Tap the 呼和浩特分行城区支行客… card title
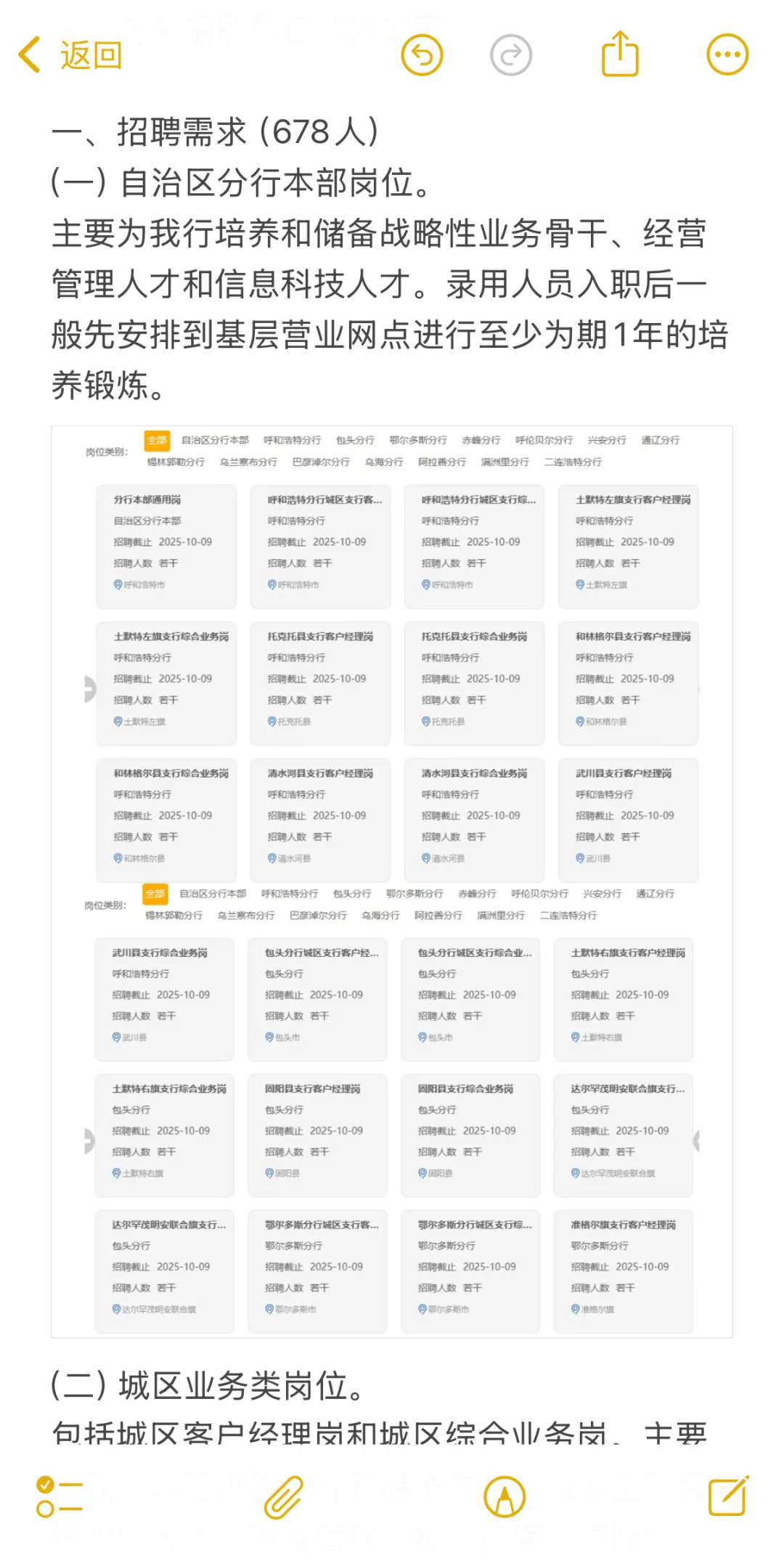The height and width of the screenshot is (1566, 784). click(x=324, y=499)
